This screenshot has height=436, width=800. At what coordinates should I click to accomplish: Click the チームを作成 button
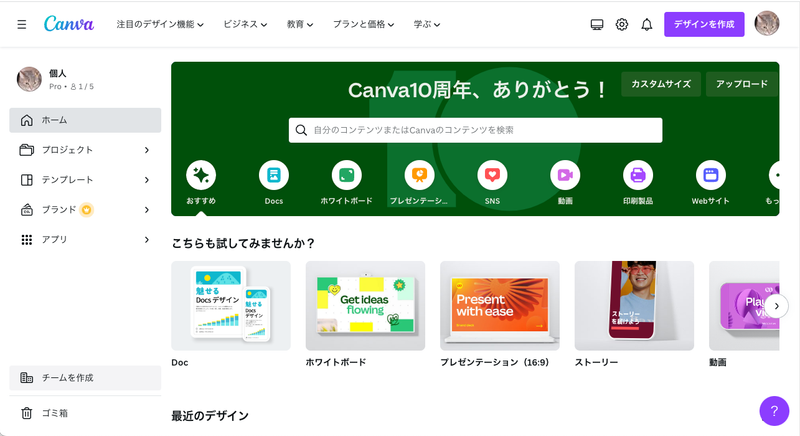coord(85,378)
